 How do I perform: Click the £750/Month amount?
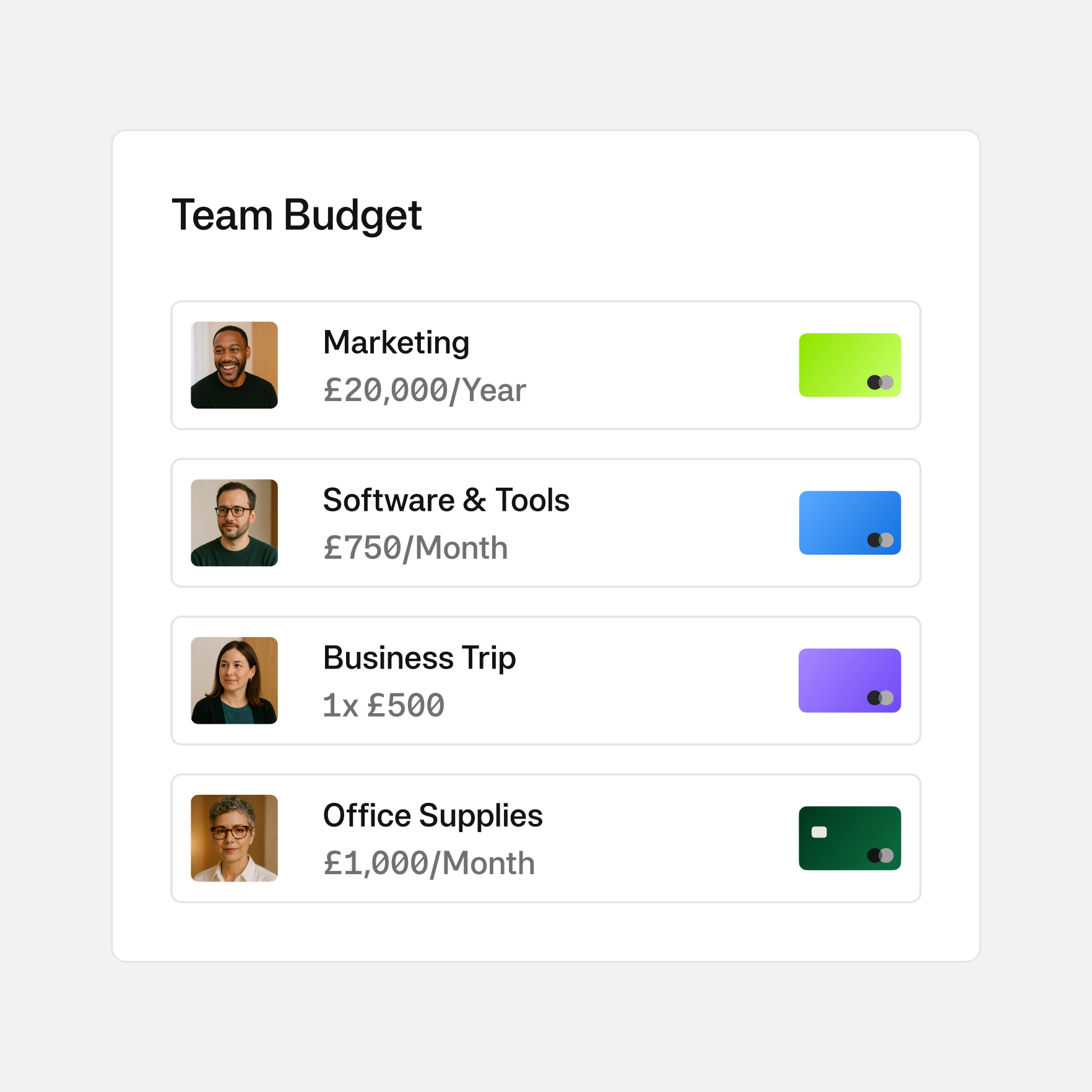(415, 548)
